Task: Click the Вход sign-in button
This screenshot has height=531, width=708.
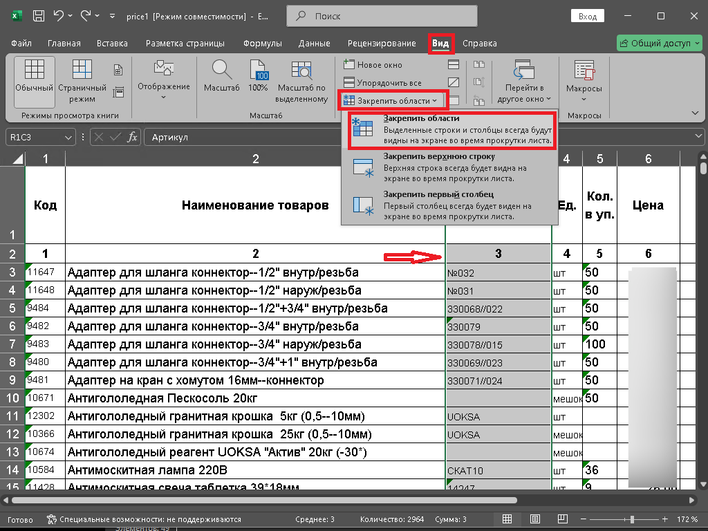Action: [587, 16]
